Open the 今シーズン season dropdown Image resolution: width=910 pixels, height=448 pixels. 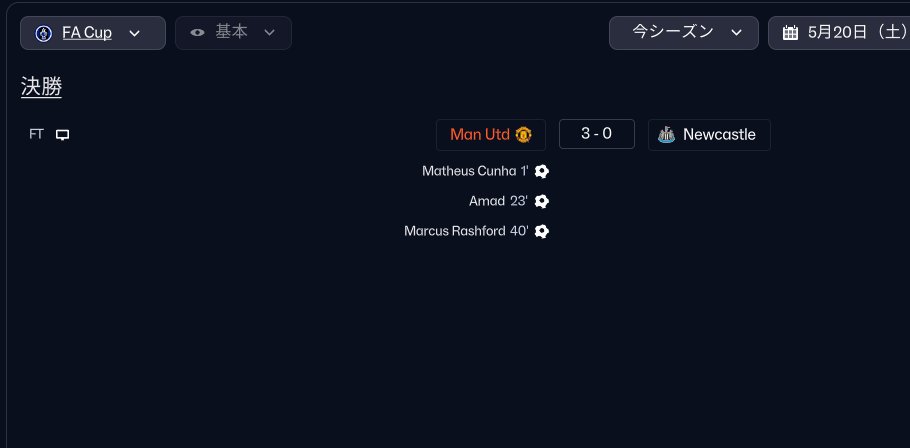tap(684, 33)
